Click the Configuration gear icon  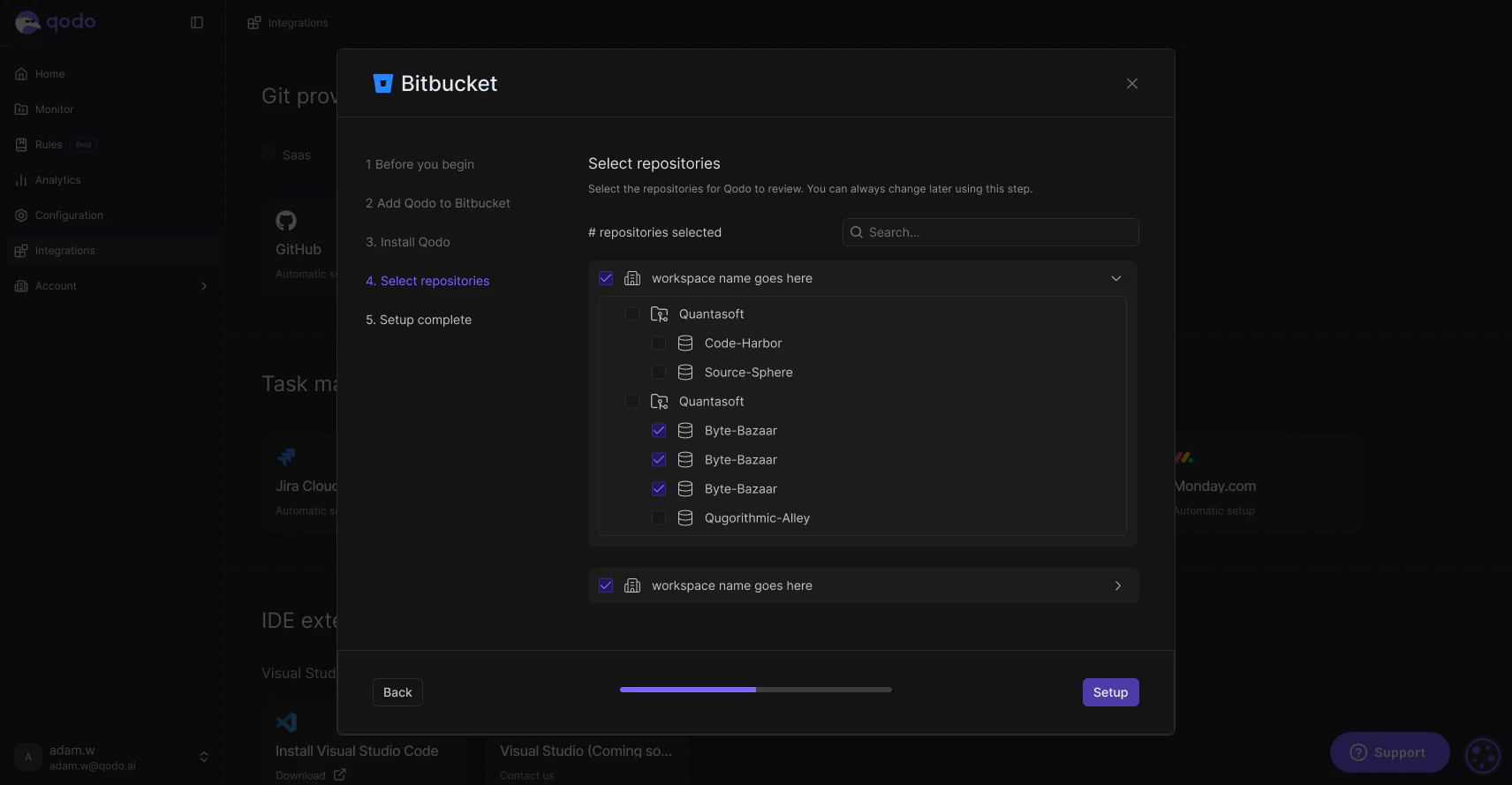21,215
